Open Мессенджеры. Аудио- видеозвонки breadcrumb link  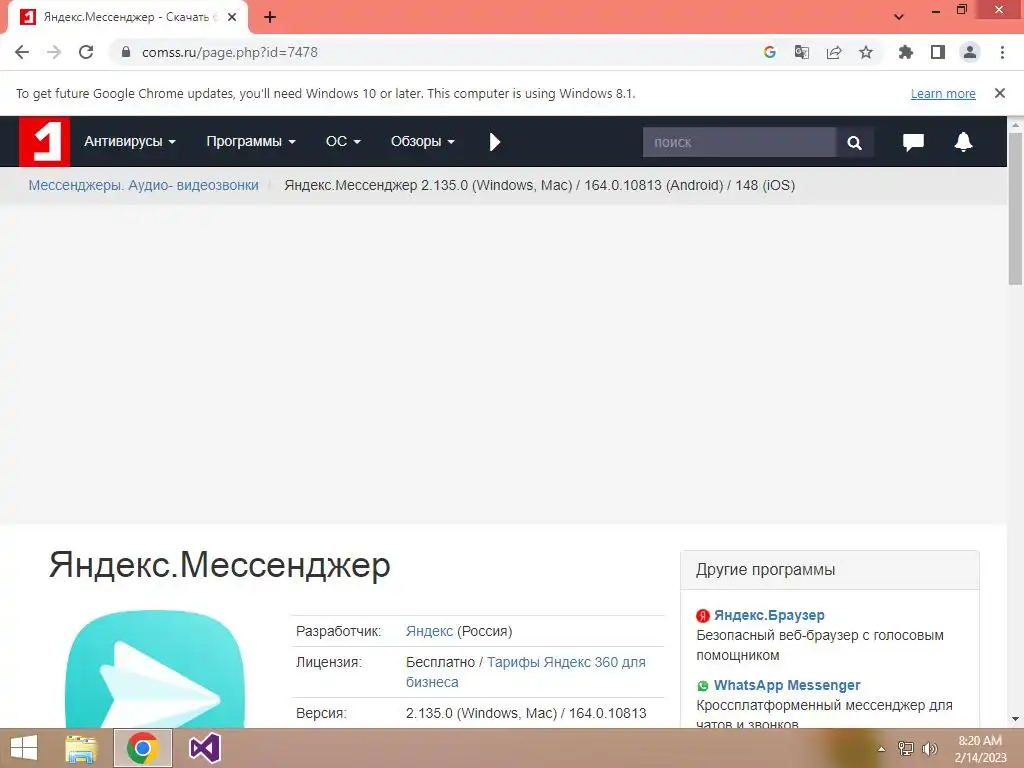pos(143,185)
